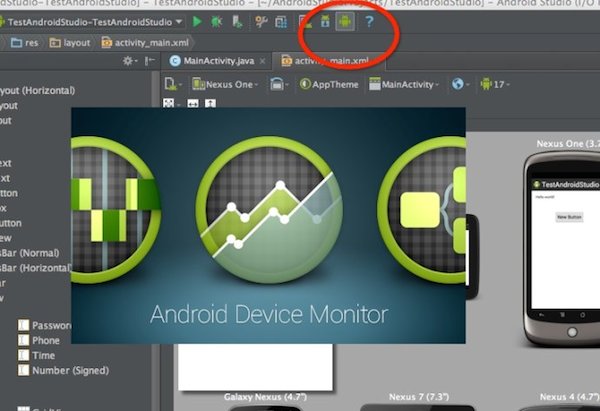Open Android Device Monitor from toolbar
600x411 pixels.
(345, 22)
